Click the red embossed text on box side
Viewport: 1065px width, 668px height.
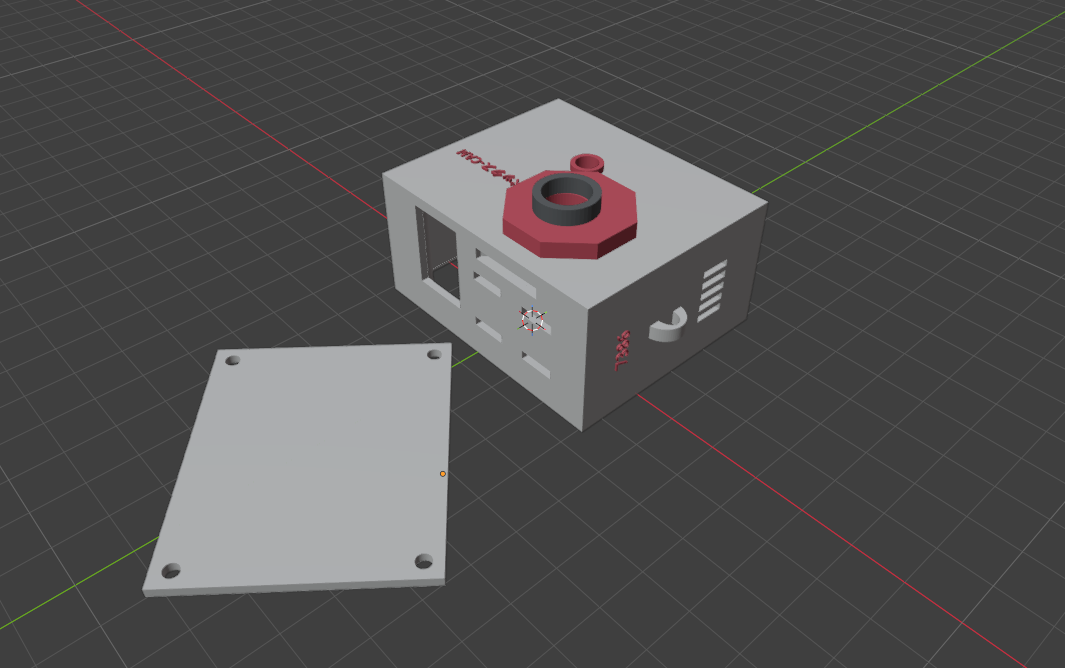(623, 351)
